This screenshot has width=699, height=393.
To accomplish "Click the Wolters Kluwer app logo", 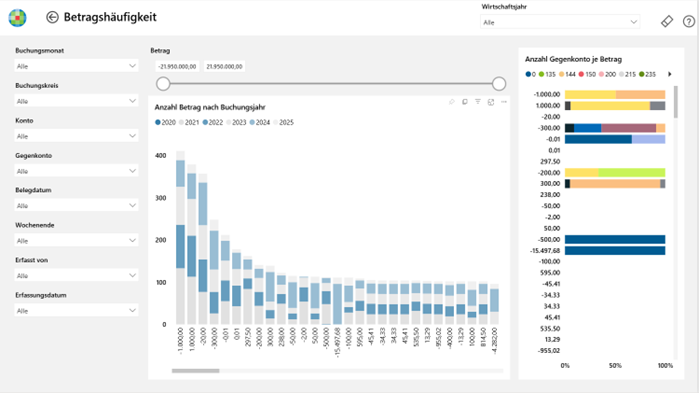I will pos(17,18).
